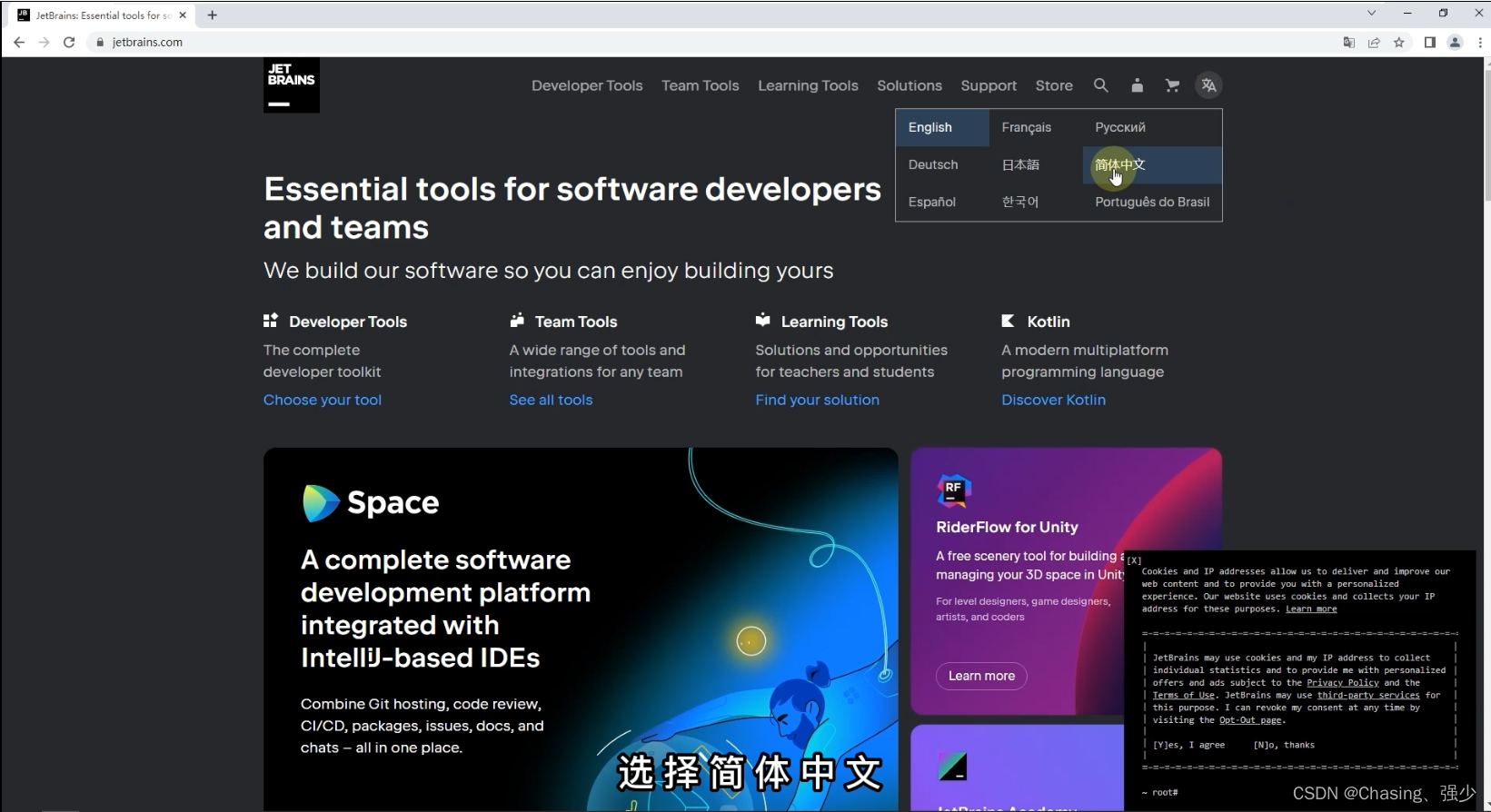
Task: Open Learn more link in cookie notice
Action: point(1311,609)
